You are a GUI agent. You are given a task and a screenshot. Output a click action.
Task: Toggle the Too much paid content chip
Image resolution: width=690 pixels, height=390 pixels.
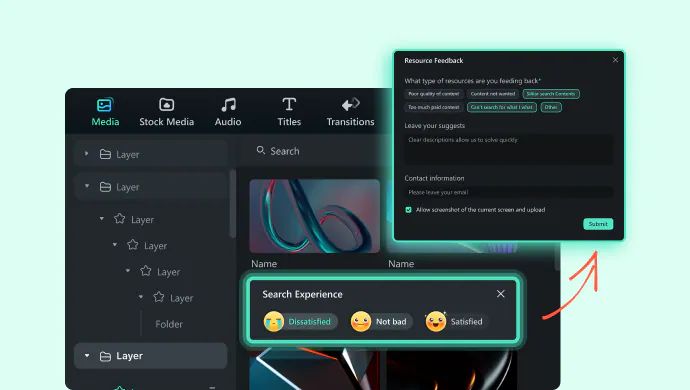pyautogui.click(x=433, y=107)
